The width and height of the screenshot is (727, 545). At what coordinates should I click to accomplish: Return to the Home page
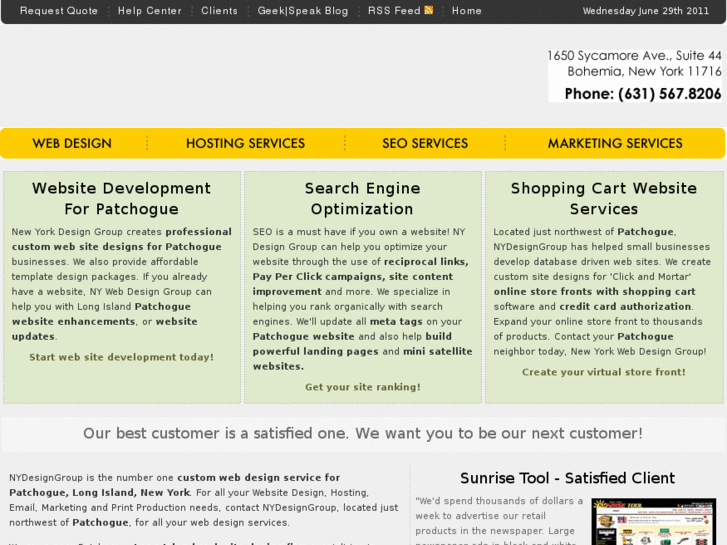466,11
